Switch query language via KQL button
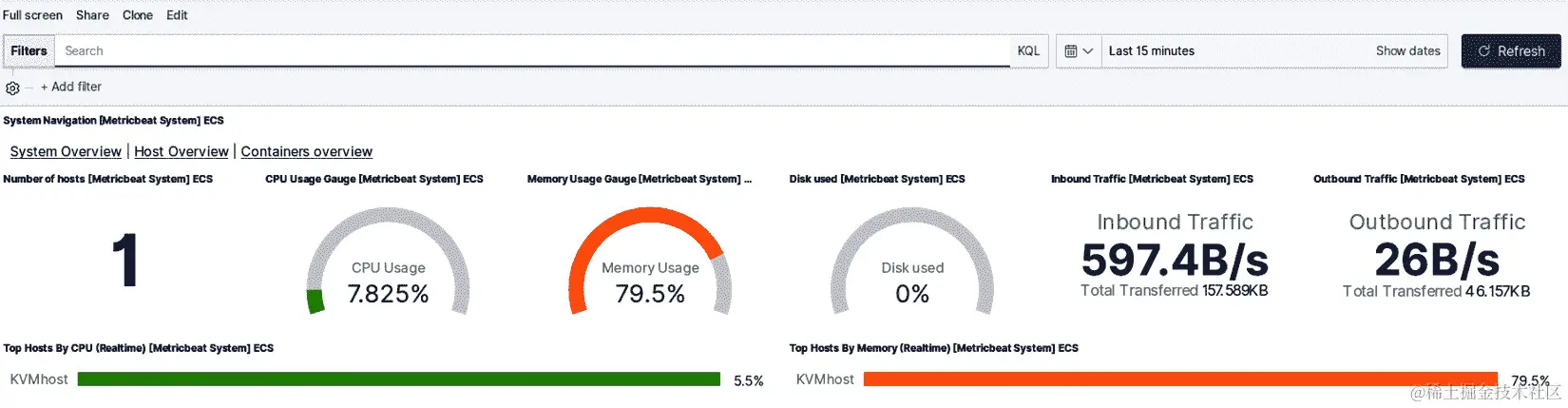This screenshot has height=408, width=1568. (1028, 51)
